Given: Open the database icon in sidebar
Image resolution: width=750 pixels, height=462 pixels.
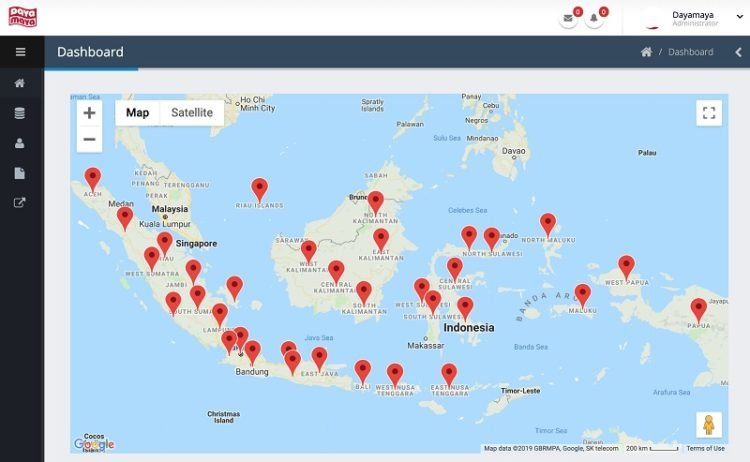Looking at the screenshot, I should (x=20, y=113).
